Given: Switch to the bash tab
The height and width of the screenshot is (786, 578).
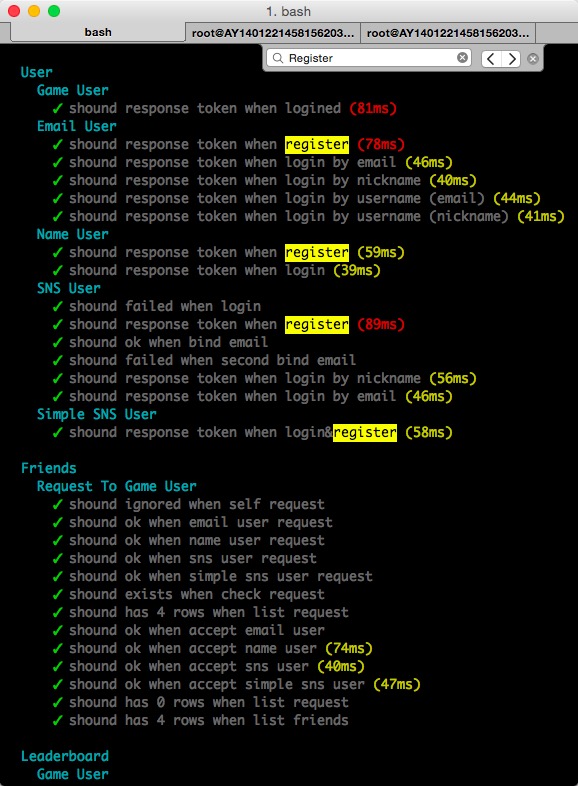Looking at the screenshot, I should (98, 33).
